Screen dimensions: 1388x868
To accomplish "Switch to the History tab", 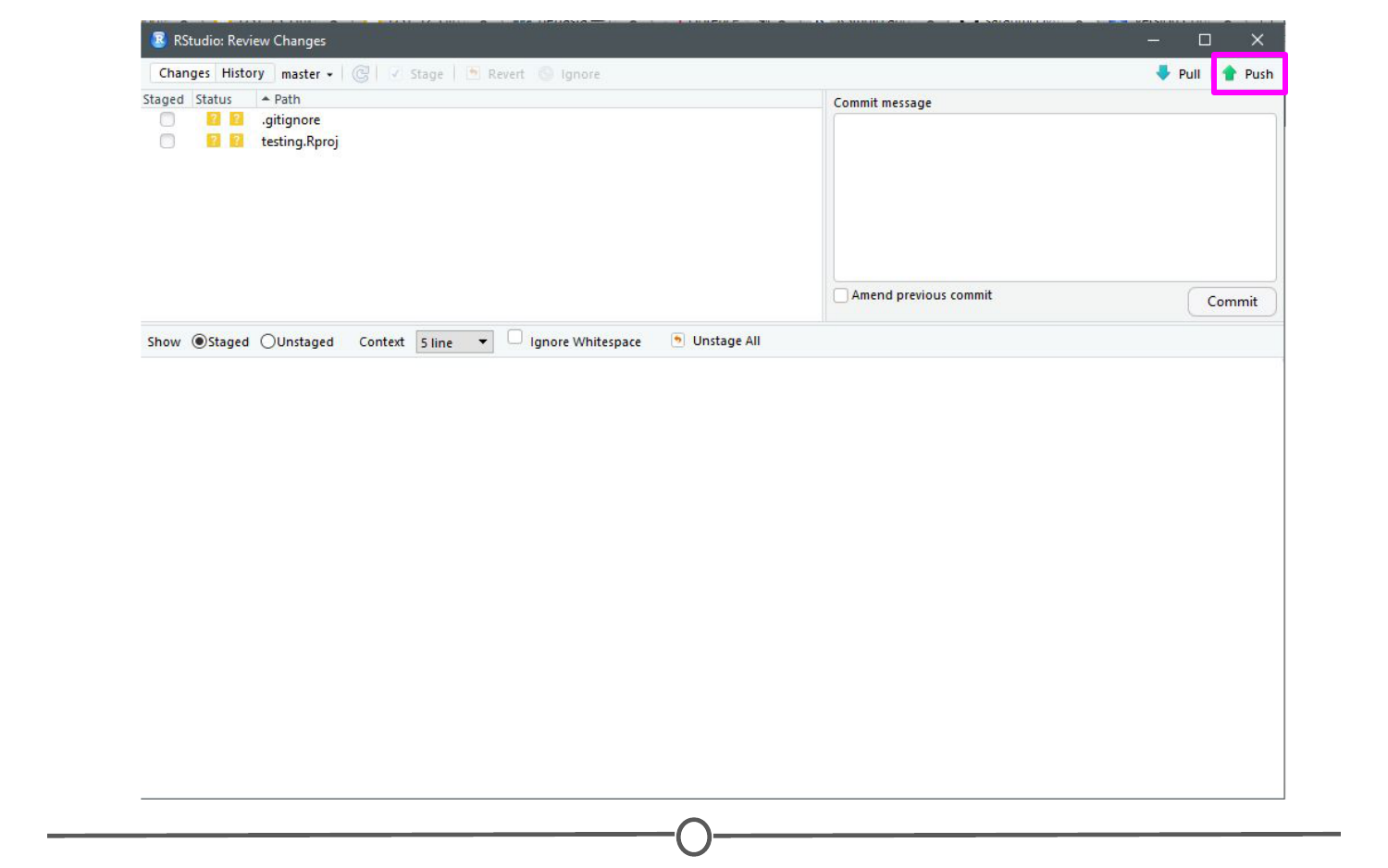I will tap(243, 73).
